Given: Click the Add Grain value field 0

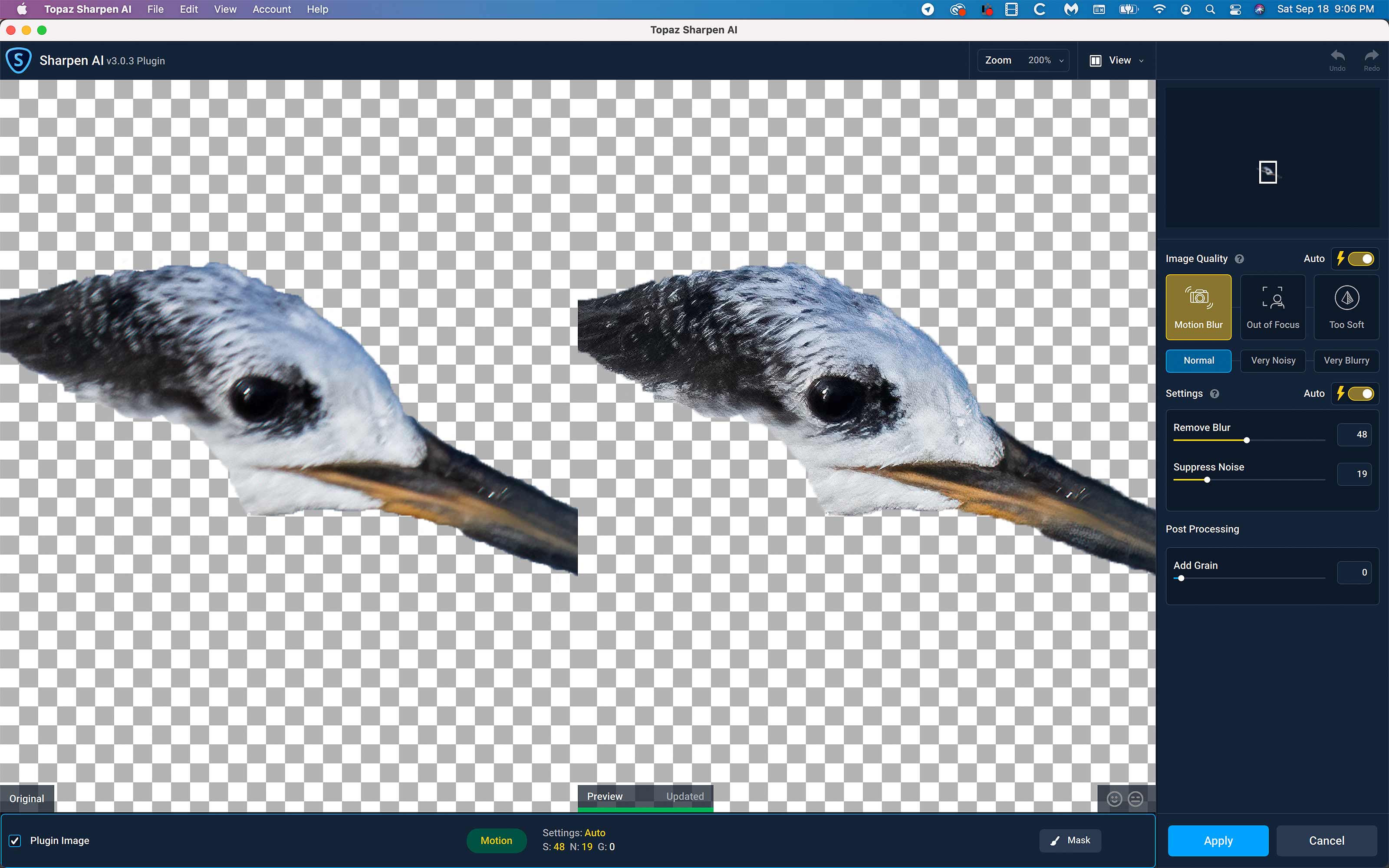Looking at the screenshot, I should pyautogui.click(x=1355, y=572).
